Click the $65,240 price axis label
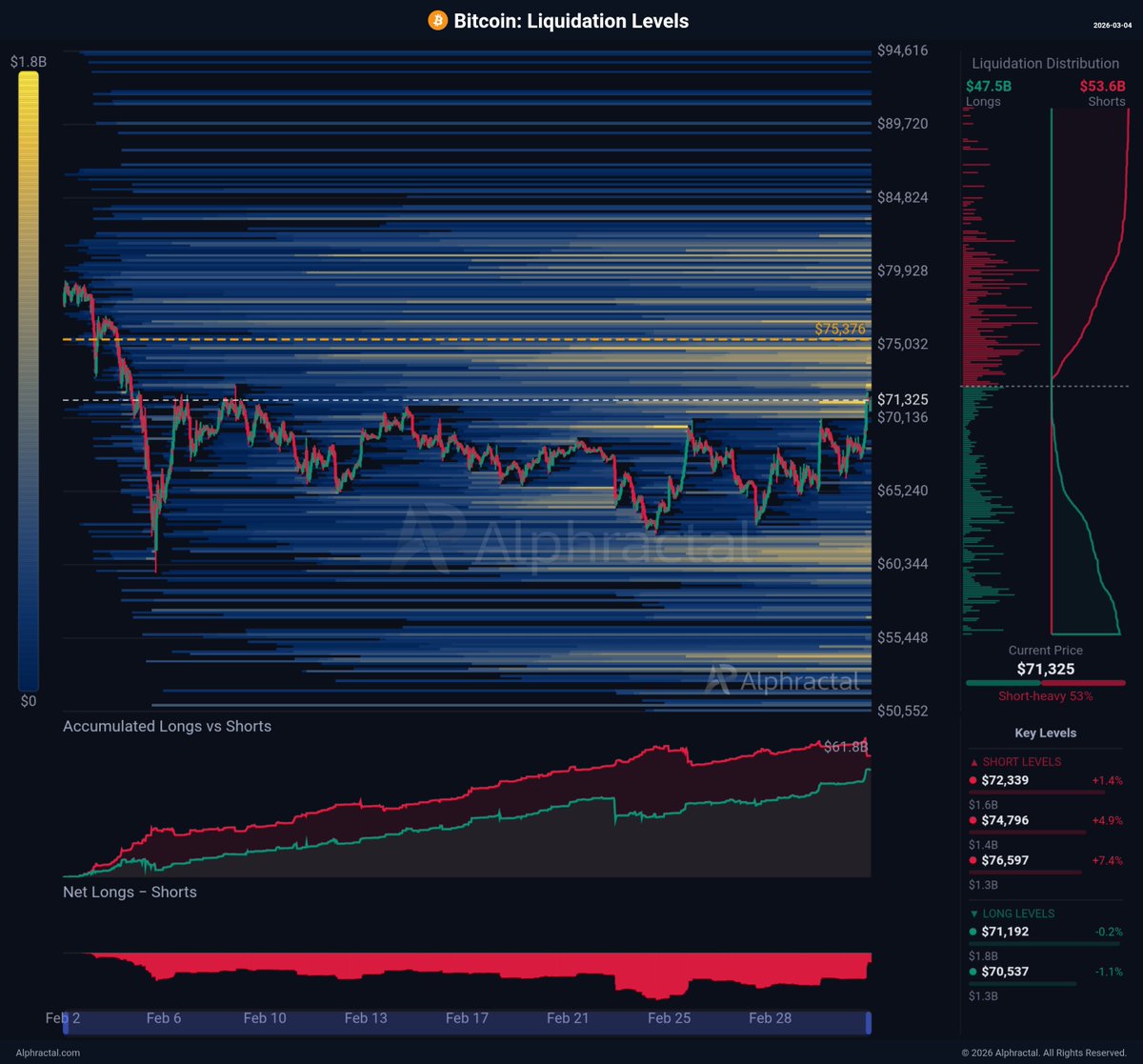This screenshot has height=1064, width=1143. pyautogui.click(x=902, y=491)
